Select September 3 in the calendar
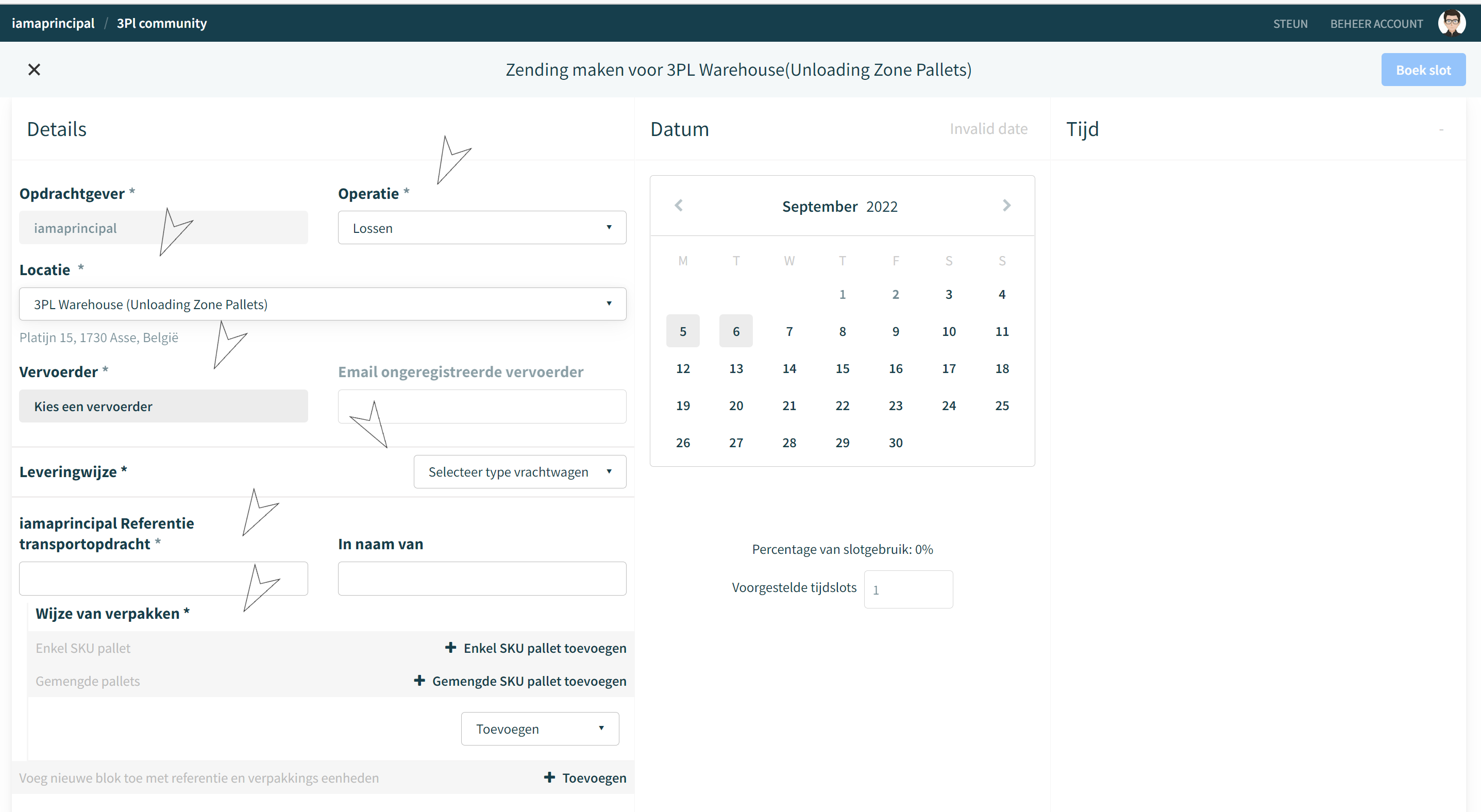 coord(949,294)
